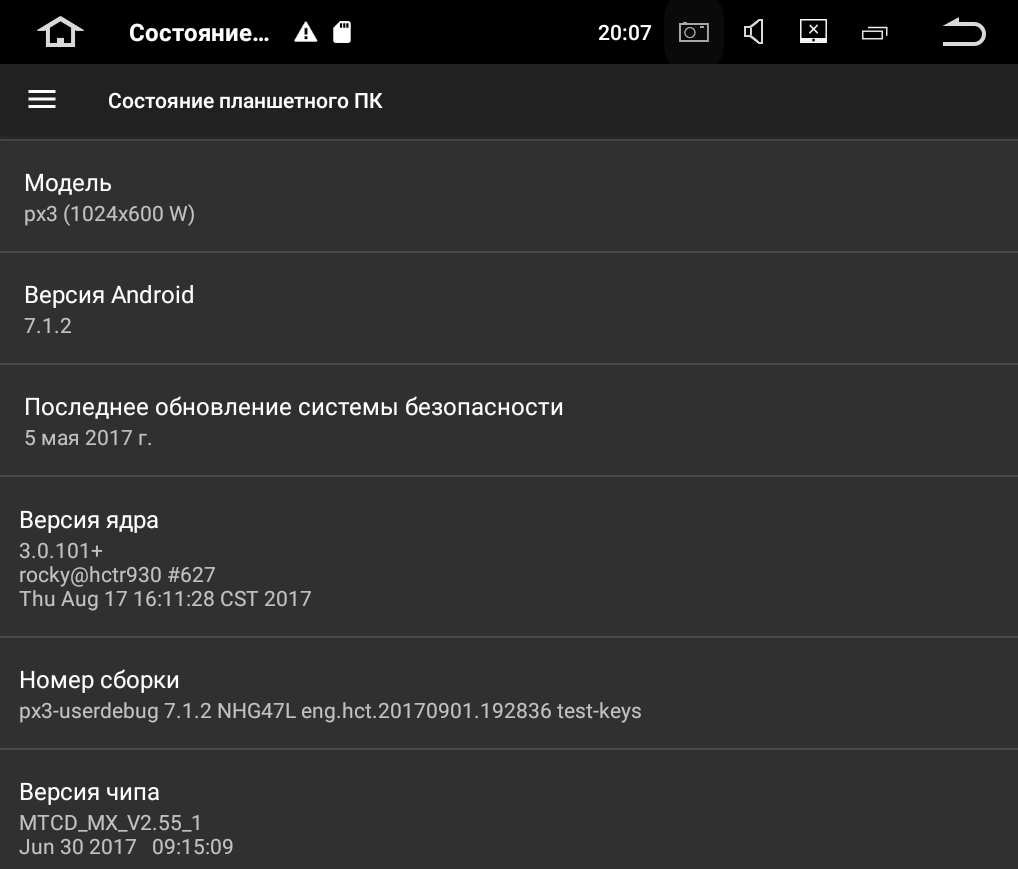Tap the Номер сборки entry

509,693
